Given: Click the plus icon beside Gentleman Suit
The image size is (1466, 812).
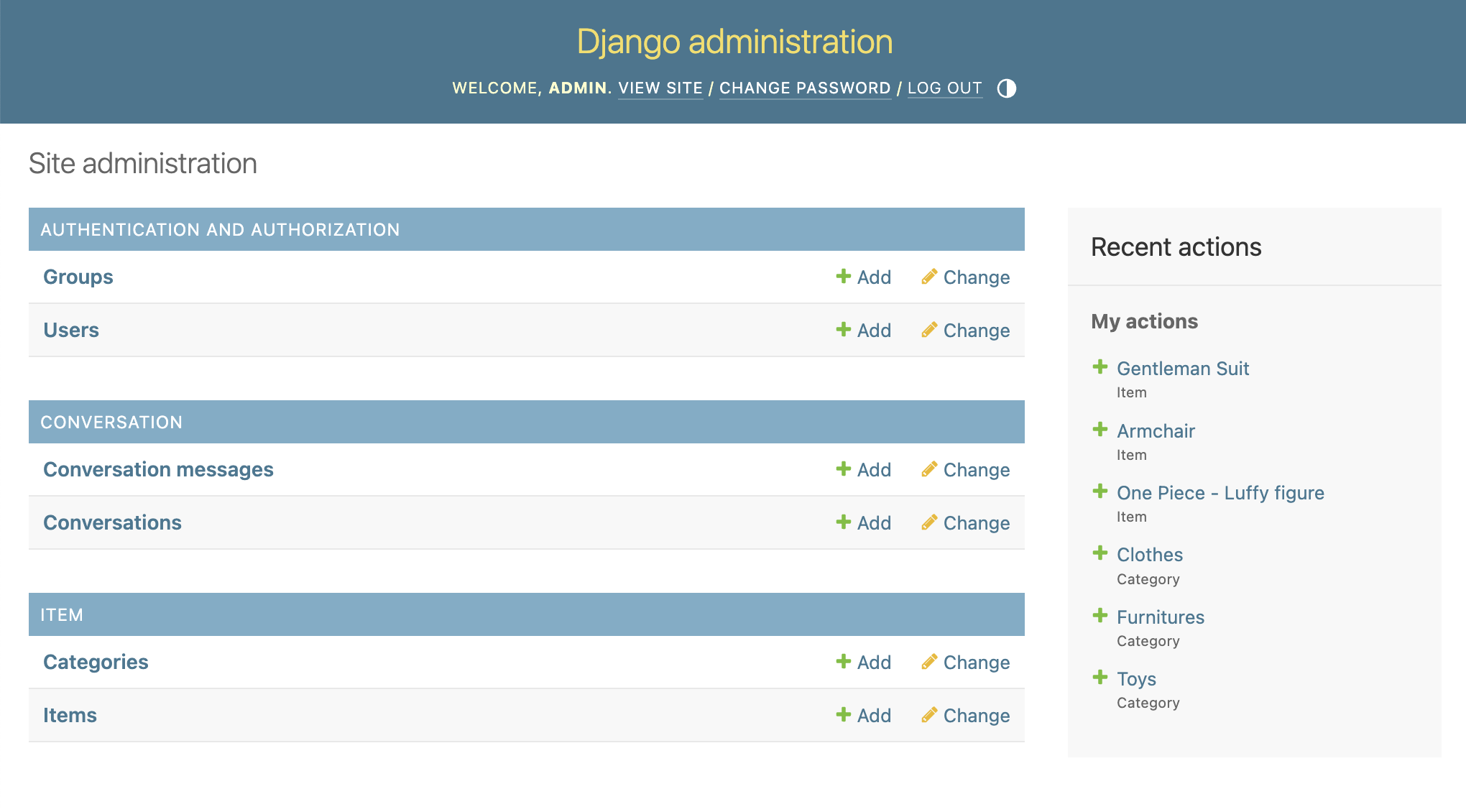Looking at the screenshot, I should pos(1101,366).
